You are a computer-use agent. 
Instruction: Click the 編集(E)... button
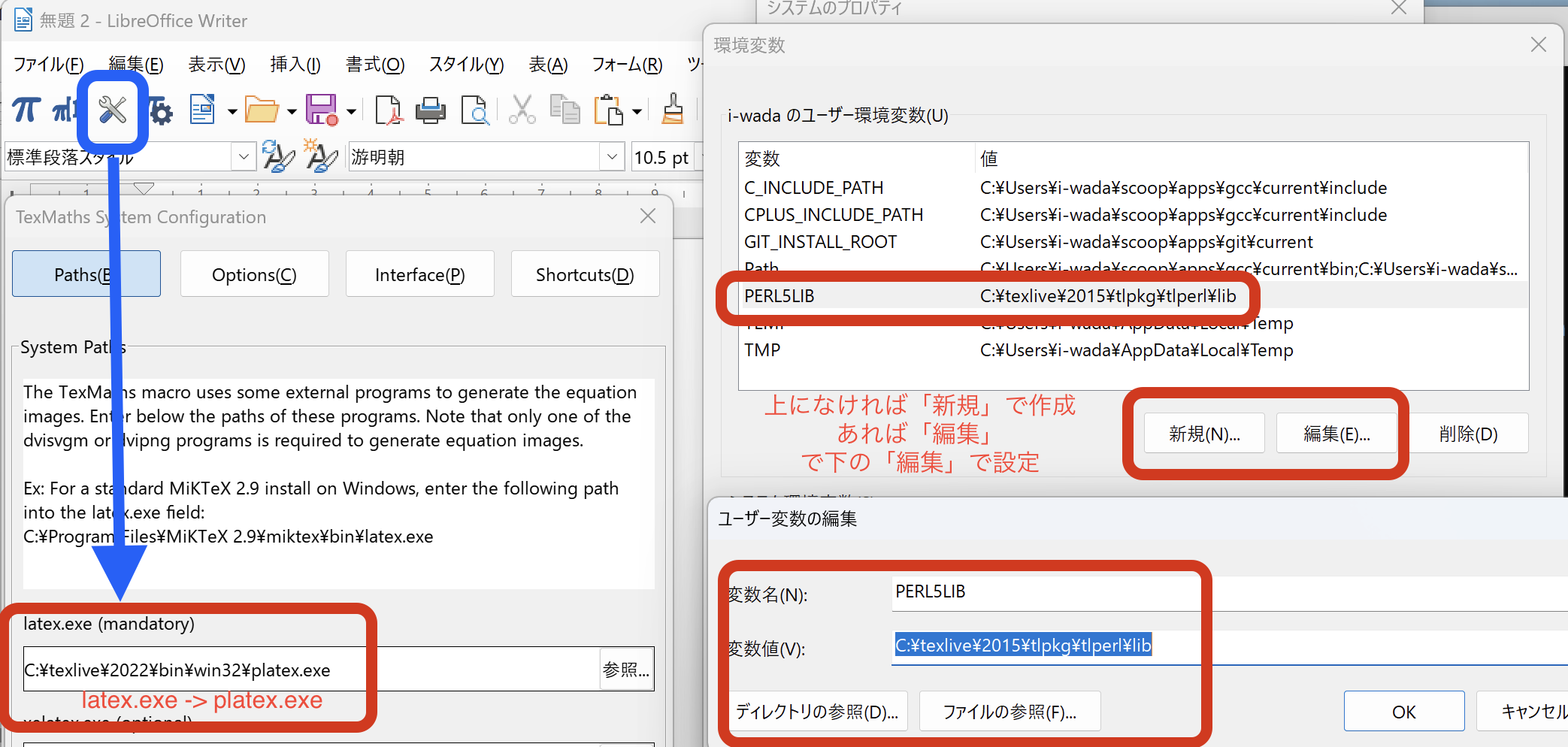tap(1336, 434)
